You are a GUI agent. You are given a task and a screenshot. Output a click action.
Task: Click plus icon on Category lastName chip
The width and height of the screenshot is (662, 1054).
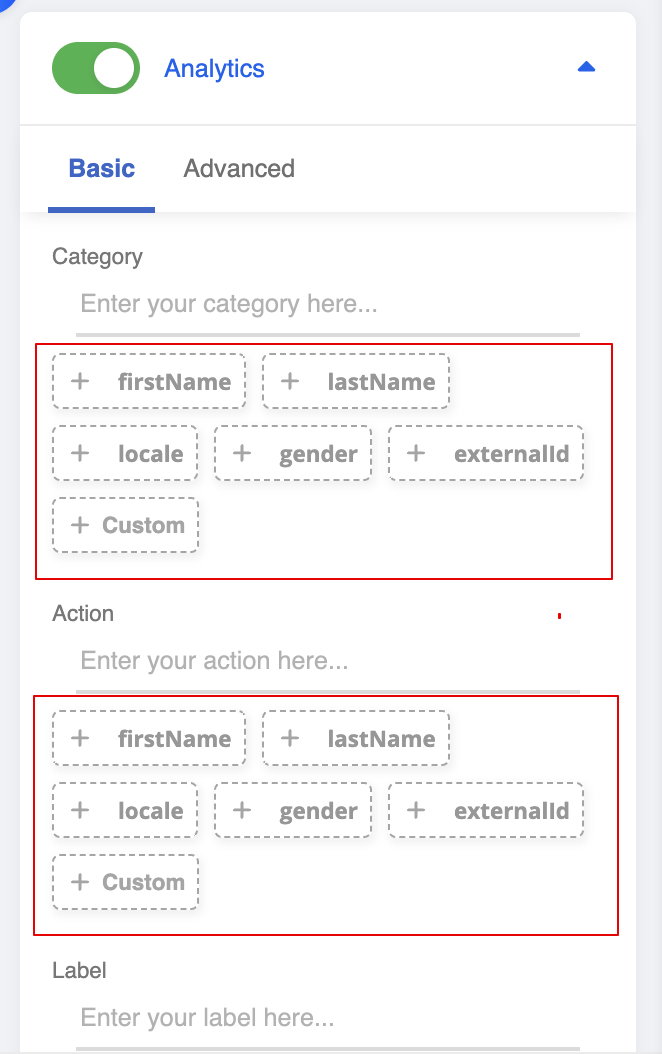click(x=290, y=381)
